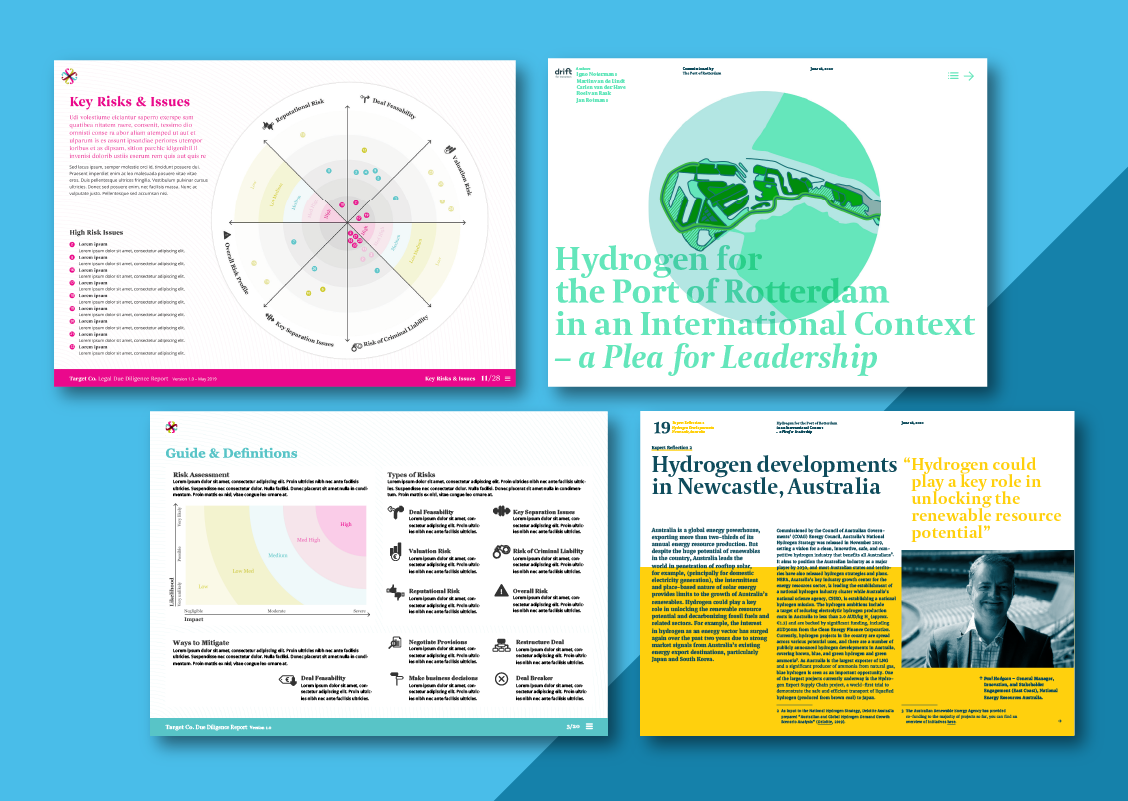Click the thumbs icon beside Reputational Risk in the guide
This screenshot has height=801, width=1128.
[x=396, y=592]
